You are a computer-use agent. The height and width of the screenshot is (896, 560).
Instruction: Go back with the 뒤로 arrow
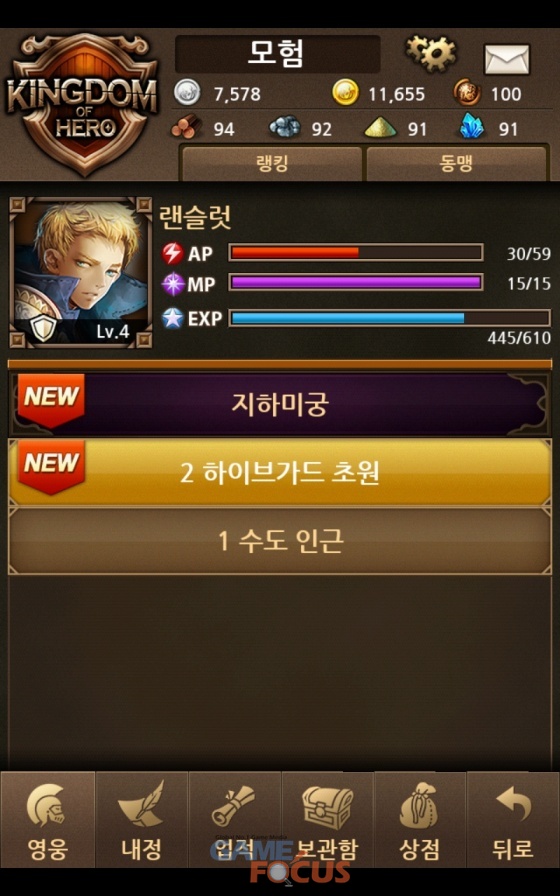pyautogui.click(x=513, y=819)
